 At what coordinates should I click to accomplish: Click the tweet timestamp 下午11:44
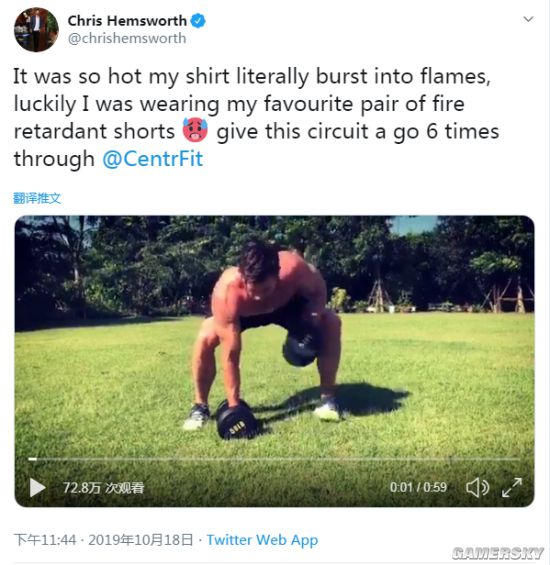tap(45, 540)
